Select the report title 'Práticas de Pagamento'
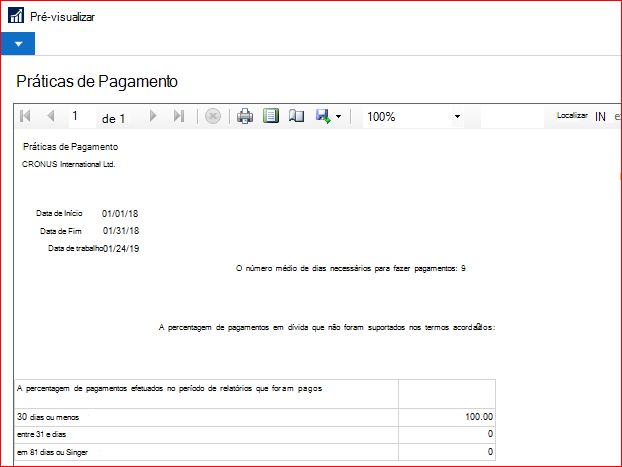The height and width of the screenshot is (467, 622). click(x=70, y=147)
